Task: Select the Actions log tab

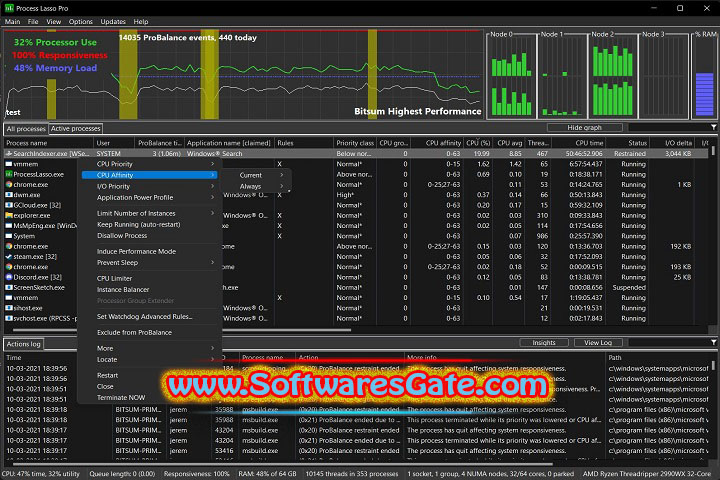Action: click(23, 344)
